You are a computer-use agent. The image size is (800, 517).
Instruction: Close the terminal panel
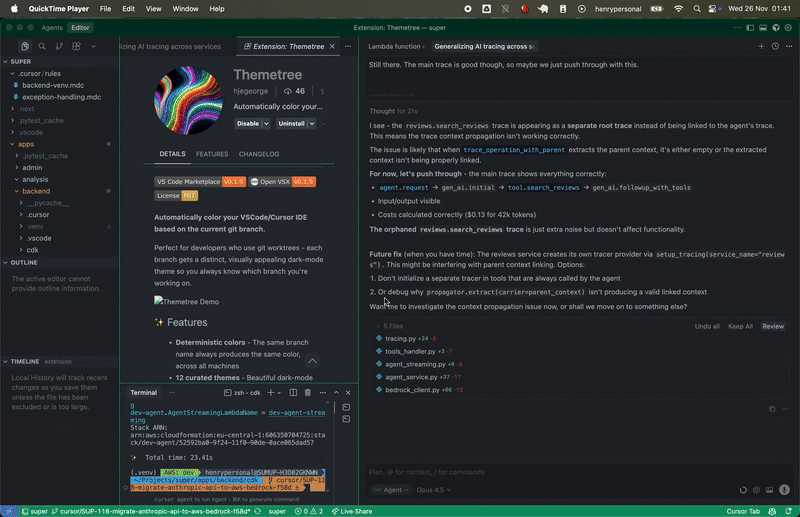pyautogui.click(x=348, y=392)
